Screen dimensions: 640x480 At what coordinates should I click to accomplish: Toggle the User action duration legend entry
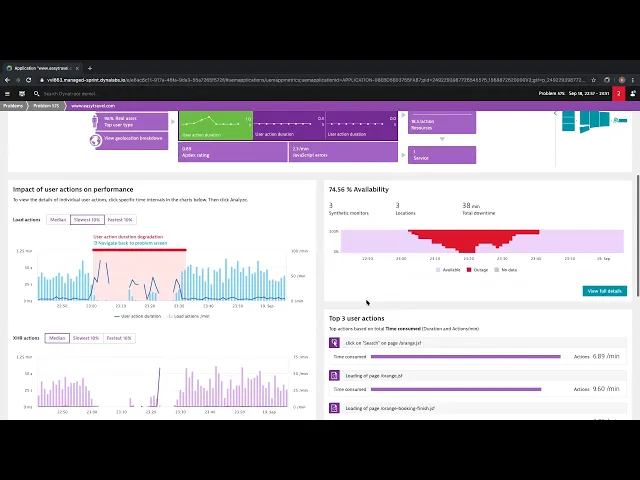tap(138, 316)
